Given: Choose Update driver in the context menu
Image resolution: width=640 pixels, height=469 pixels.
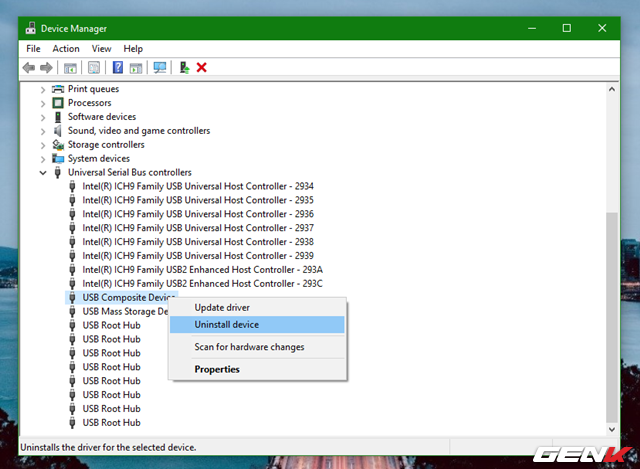Looking at the screenshot, I should pyautogui.click(x=222, y=307).
